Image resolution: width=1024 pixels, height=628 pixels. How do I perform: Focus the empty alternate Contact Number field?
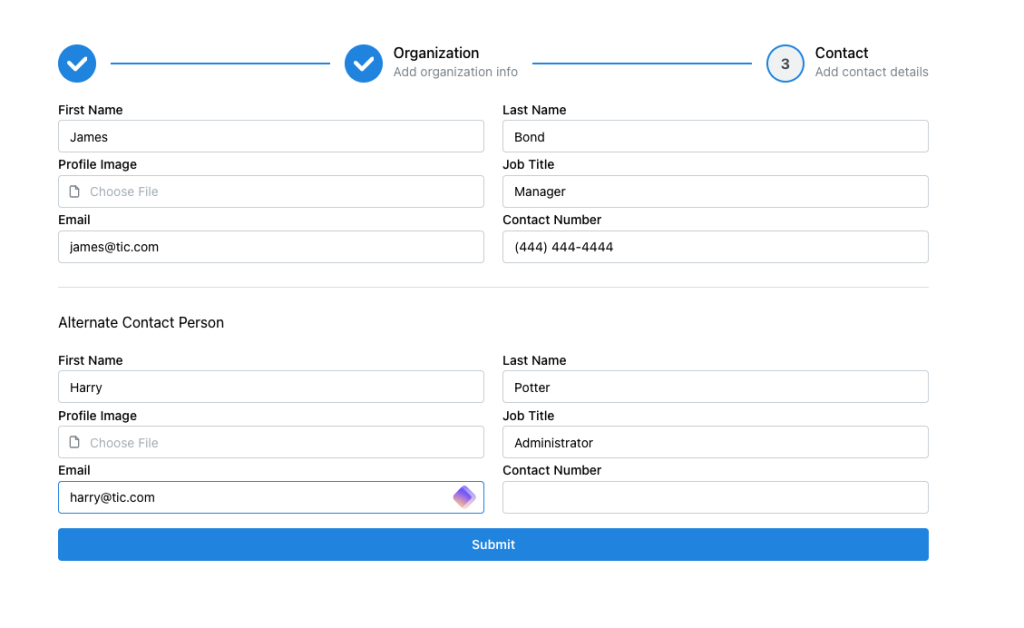coord(715,497)
